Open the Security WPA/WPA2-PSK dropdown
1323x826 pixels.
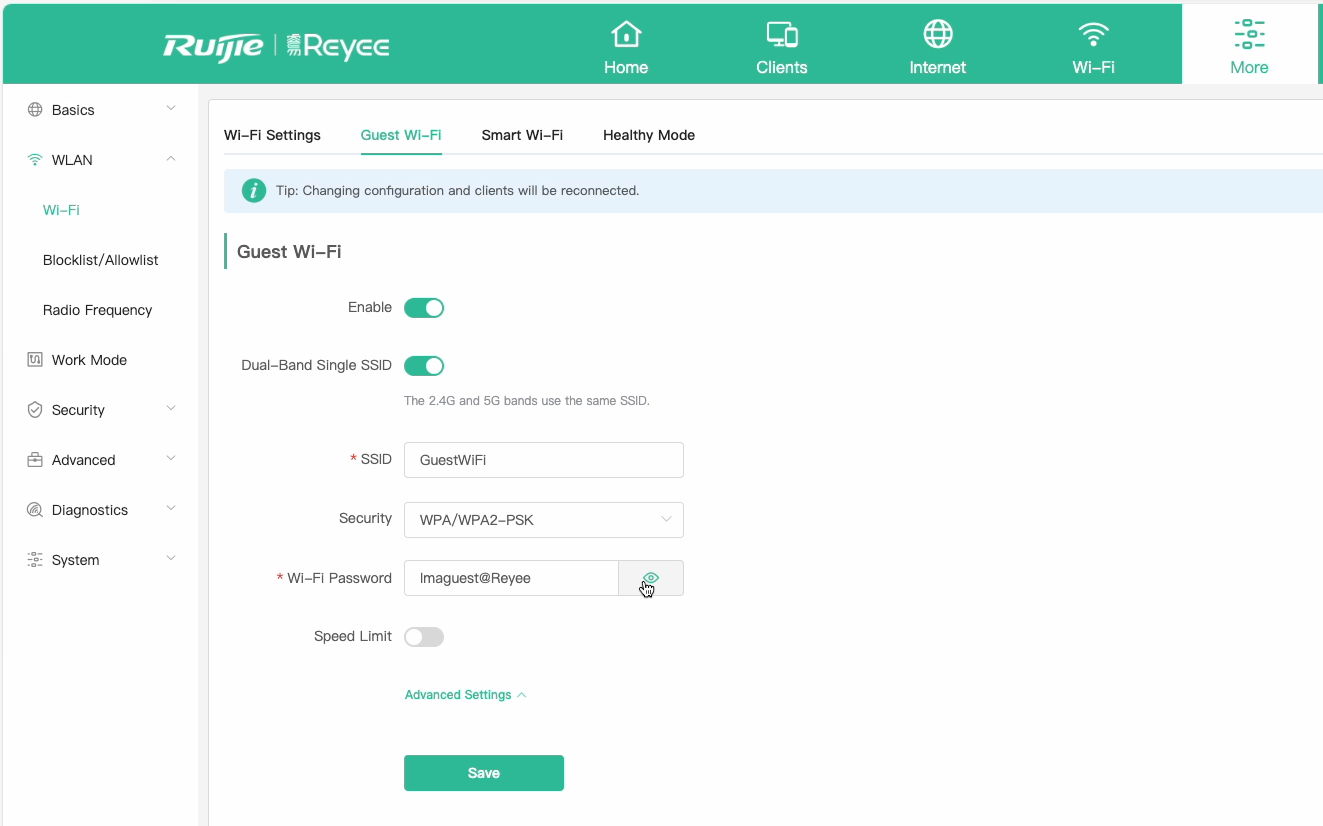point(544,520)
